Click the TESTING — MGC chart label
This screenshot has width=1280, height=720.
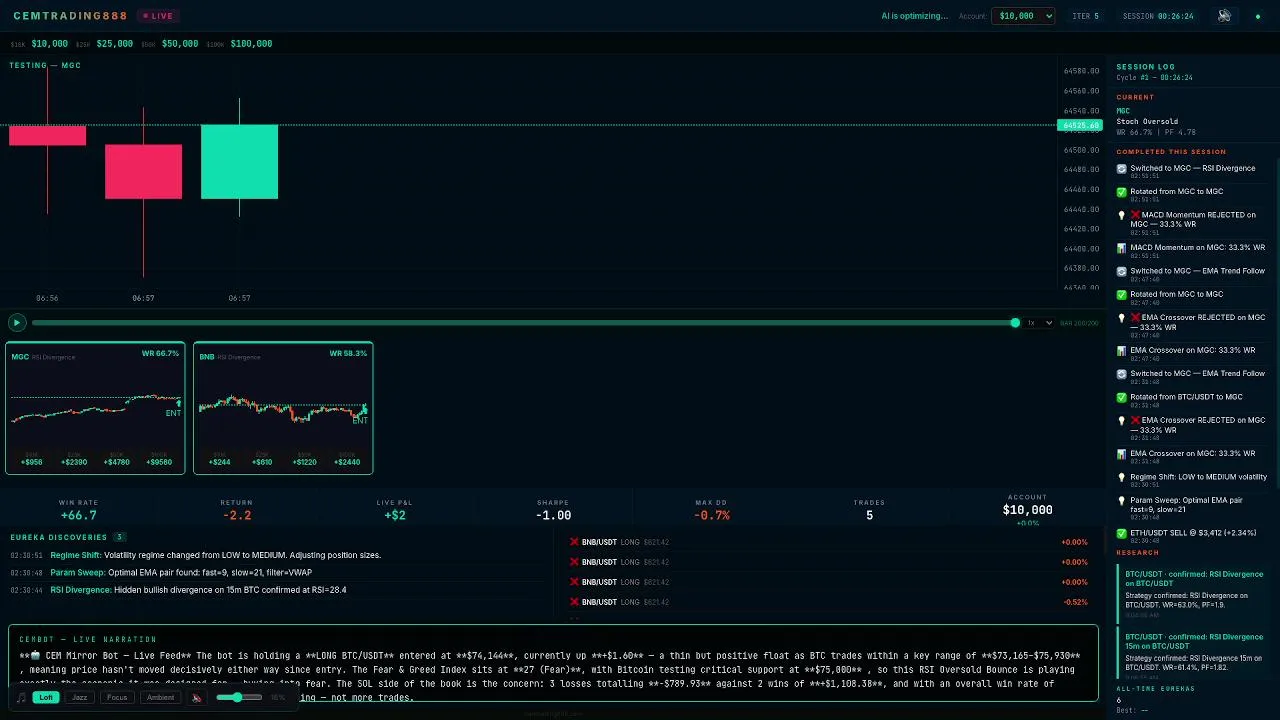[x=45, y=66]
